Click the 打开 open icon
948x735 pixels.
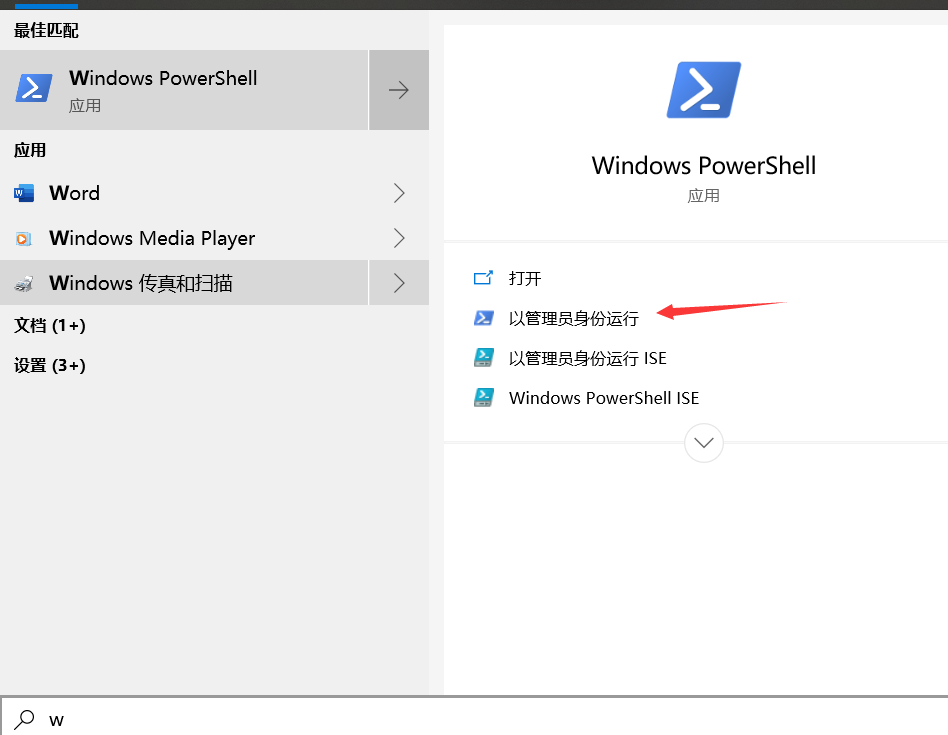coord(483,278)
